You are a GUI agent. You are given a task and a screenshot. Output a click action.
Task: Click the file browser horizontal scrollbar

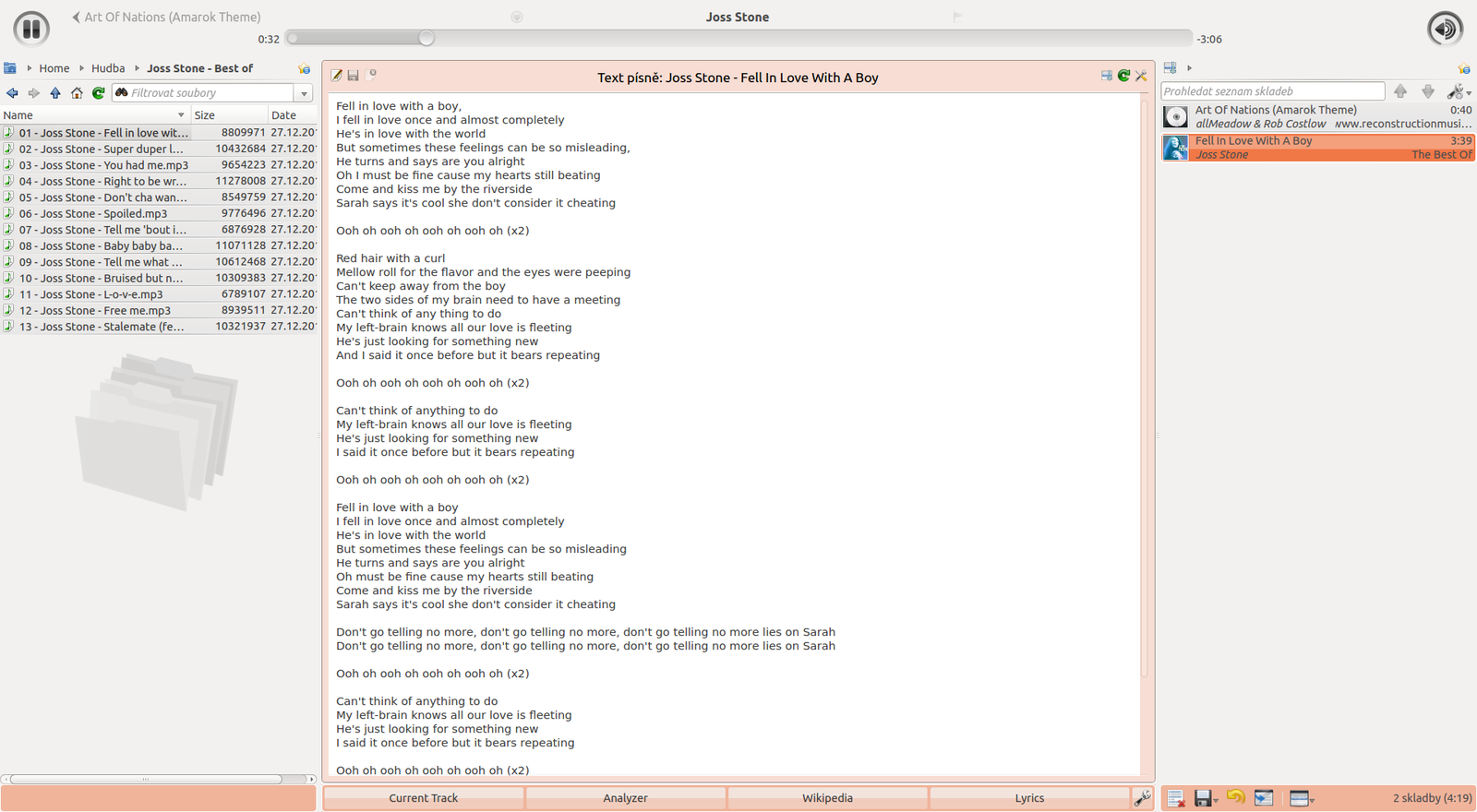tap(146, 780)
